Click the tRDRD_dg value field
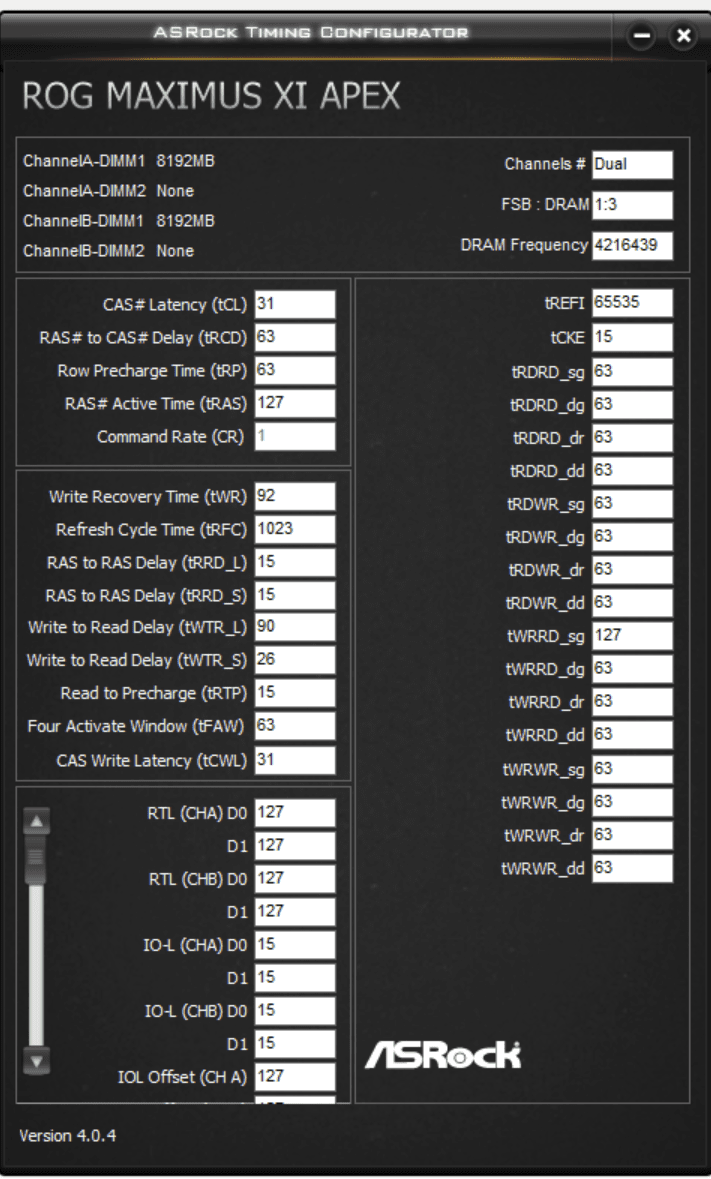The height and width of the screenshot is (1179, 711). pyautogui.click(x=633, y=405)
